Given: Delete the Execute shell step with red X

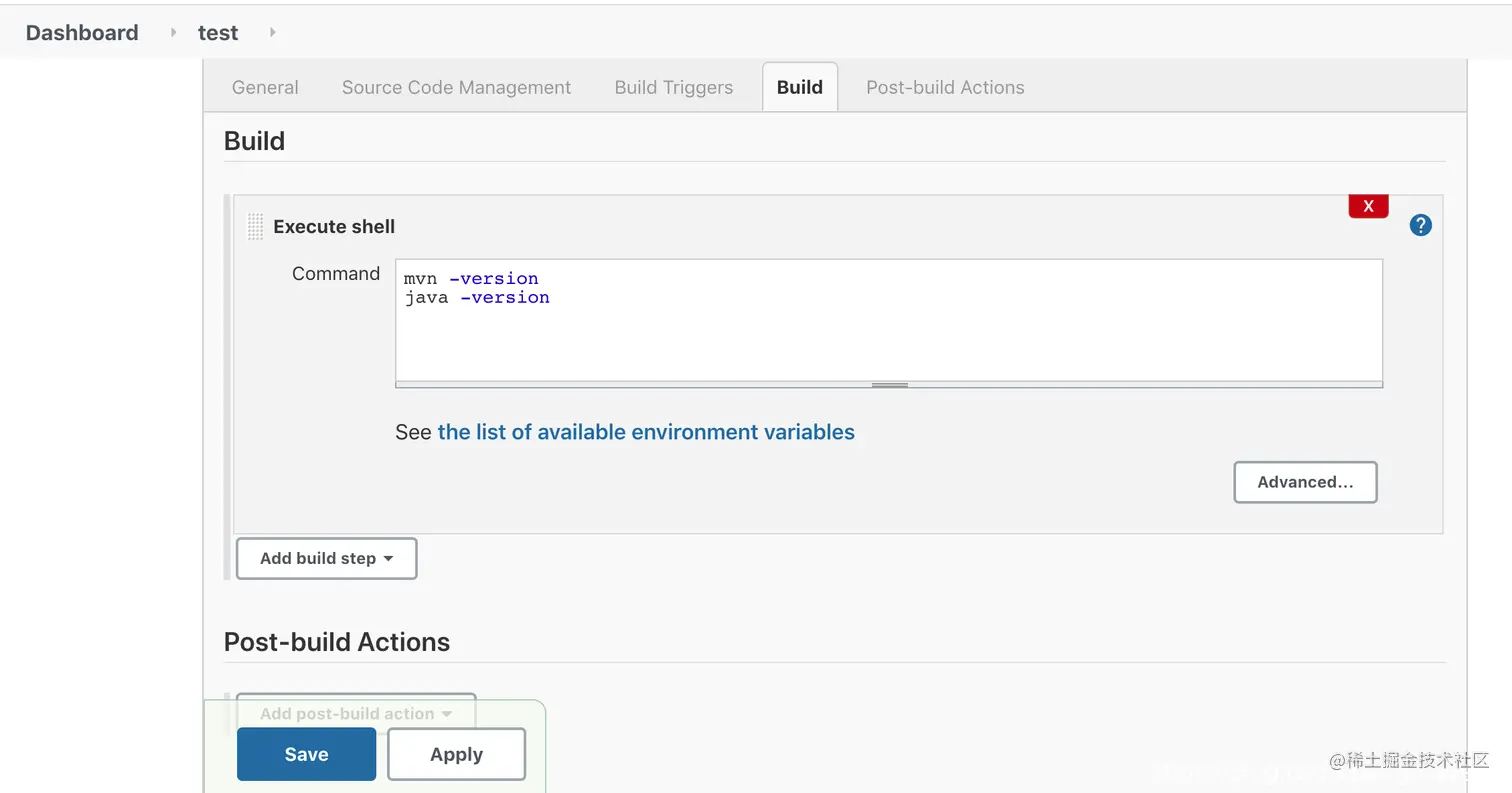Looking at the screenshot, I should tap(1368, 206).
